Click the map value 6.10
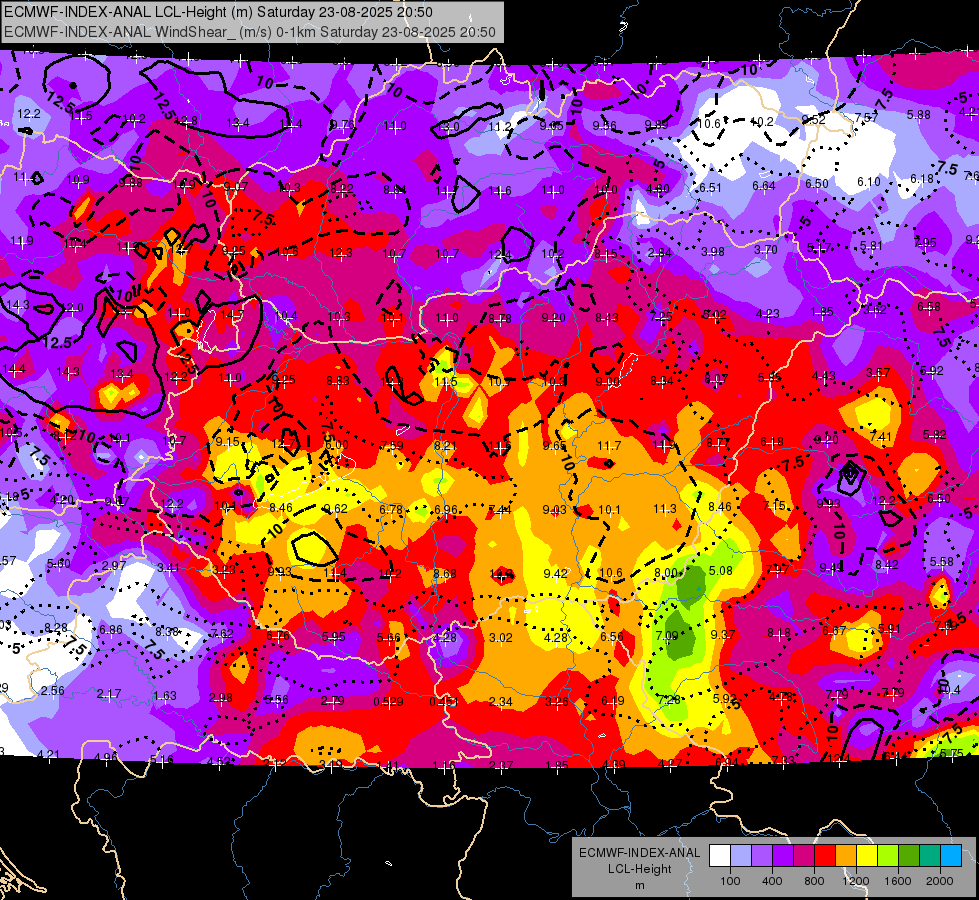 click(x=868, y=182)
